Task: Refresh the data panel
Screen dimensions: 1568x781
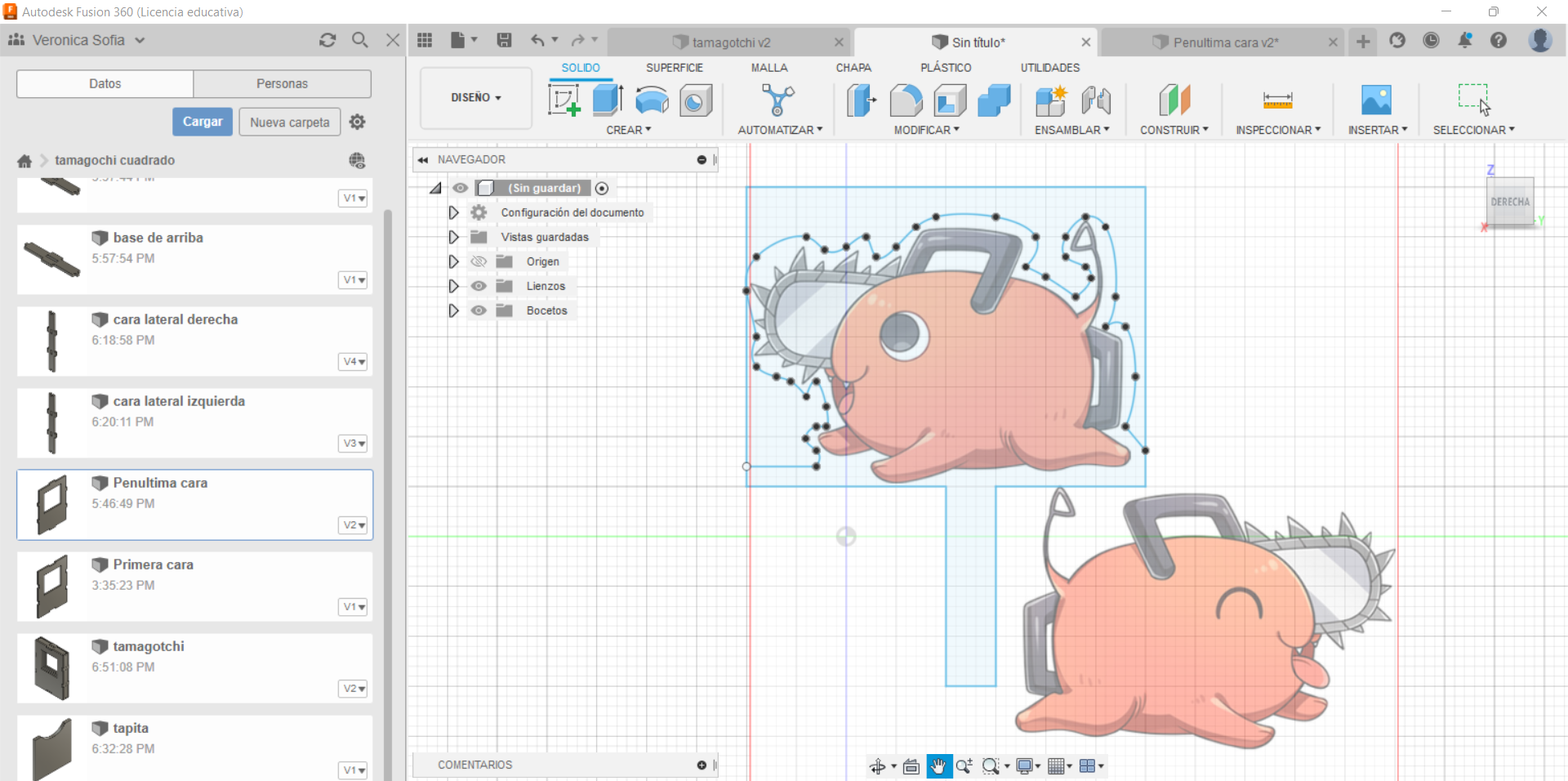Action: point(327,40)
